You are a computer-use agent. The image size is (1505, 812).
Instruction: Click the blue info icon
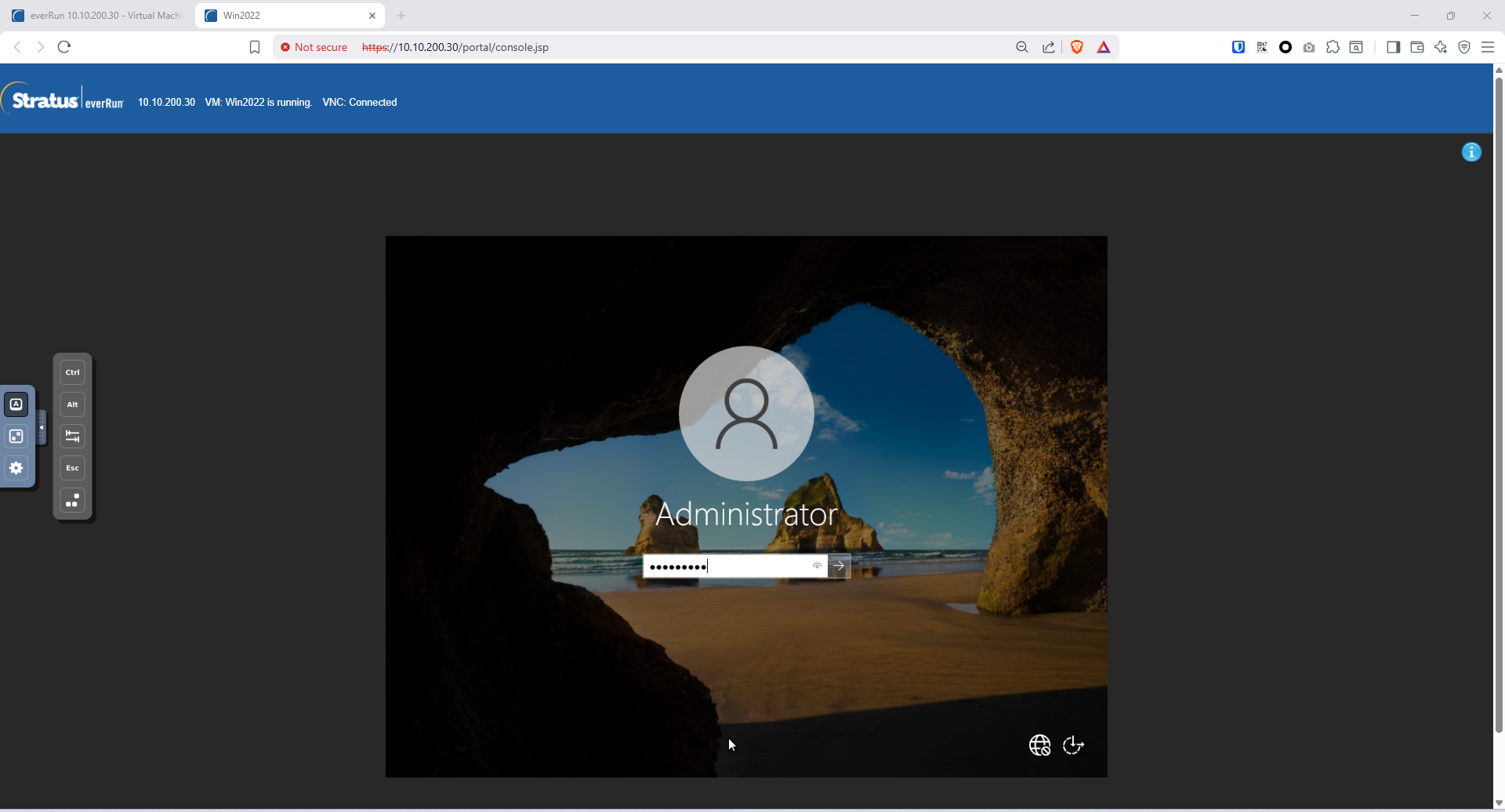[x=1471, y=152]
